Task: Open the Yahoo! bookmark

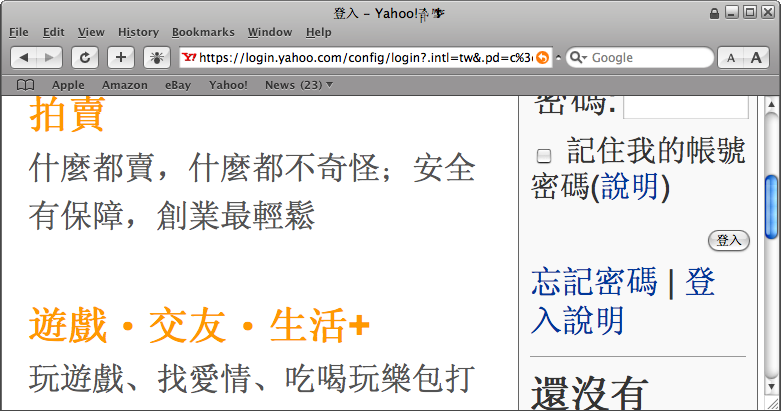Action: coord(228,85)
